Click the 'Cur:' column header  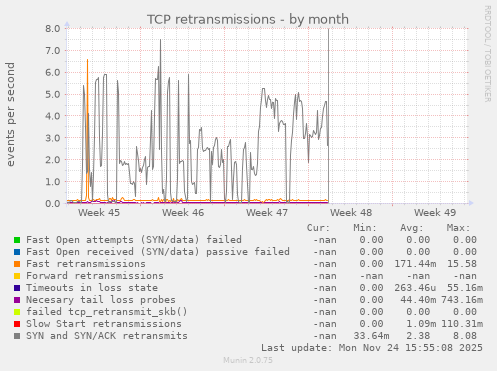click(x=318, y=228)
